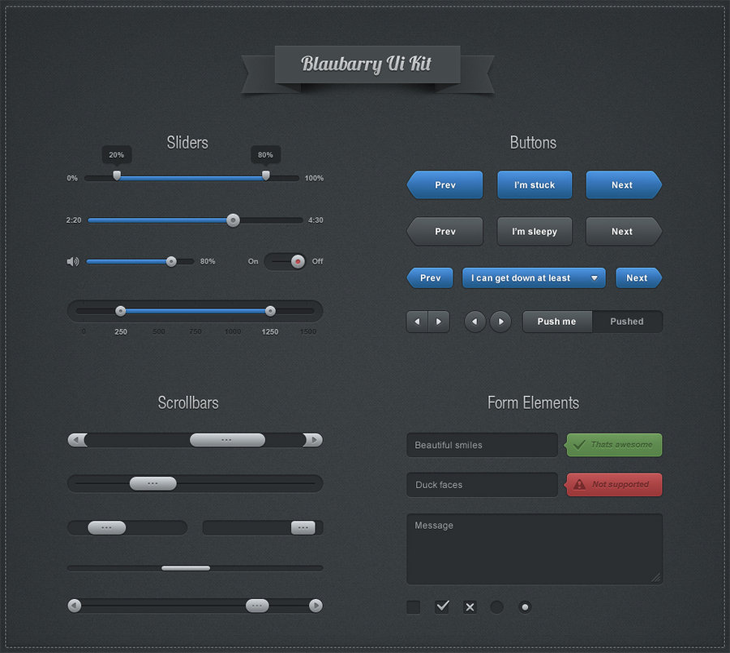Click the thin scrollbar white thumb
This screenshot has width=730, height=653.
[186, 568]
